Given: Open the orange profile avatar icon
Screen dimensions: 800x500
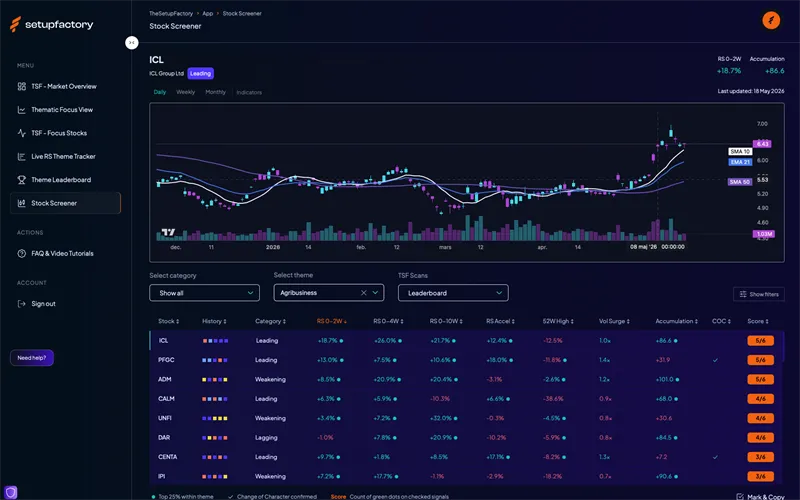Looking at the screenshot, I should click(771, 20).
